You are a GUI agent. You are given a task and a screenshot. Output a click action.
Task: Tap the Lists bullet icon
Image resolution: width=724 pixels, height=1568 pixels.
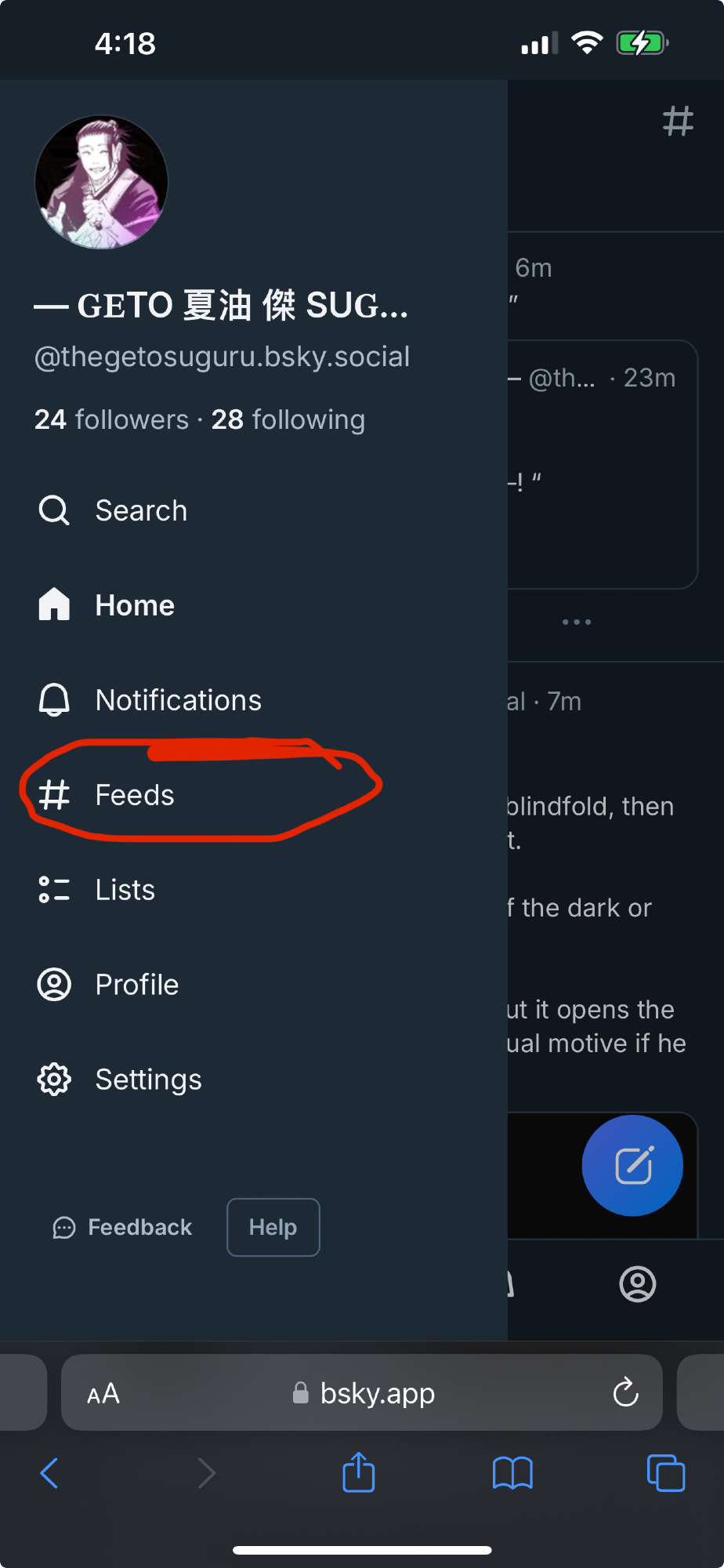point(54,890)
